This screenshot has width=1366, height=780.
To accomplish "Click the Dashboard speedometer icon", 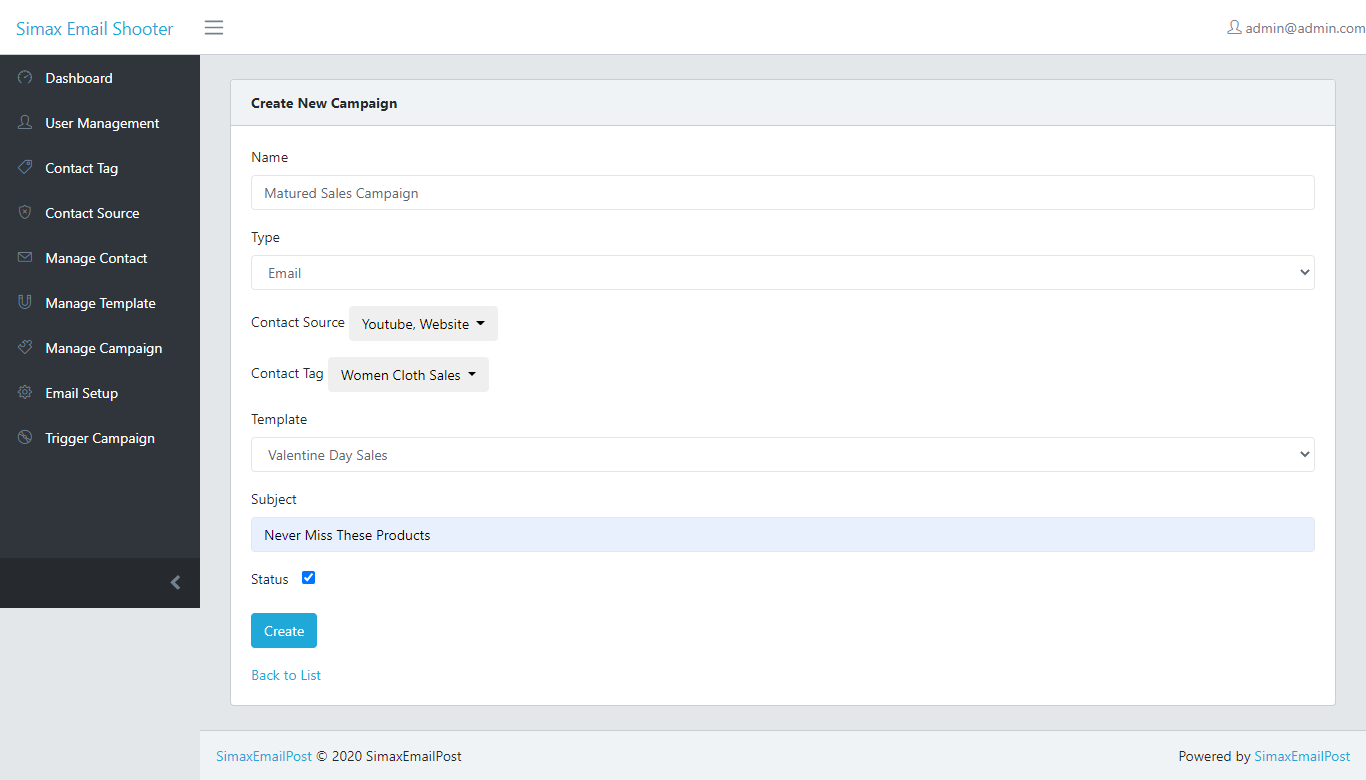I will (25, 78).
